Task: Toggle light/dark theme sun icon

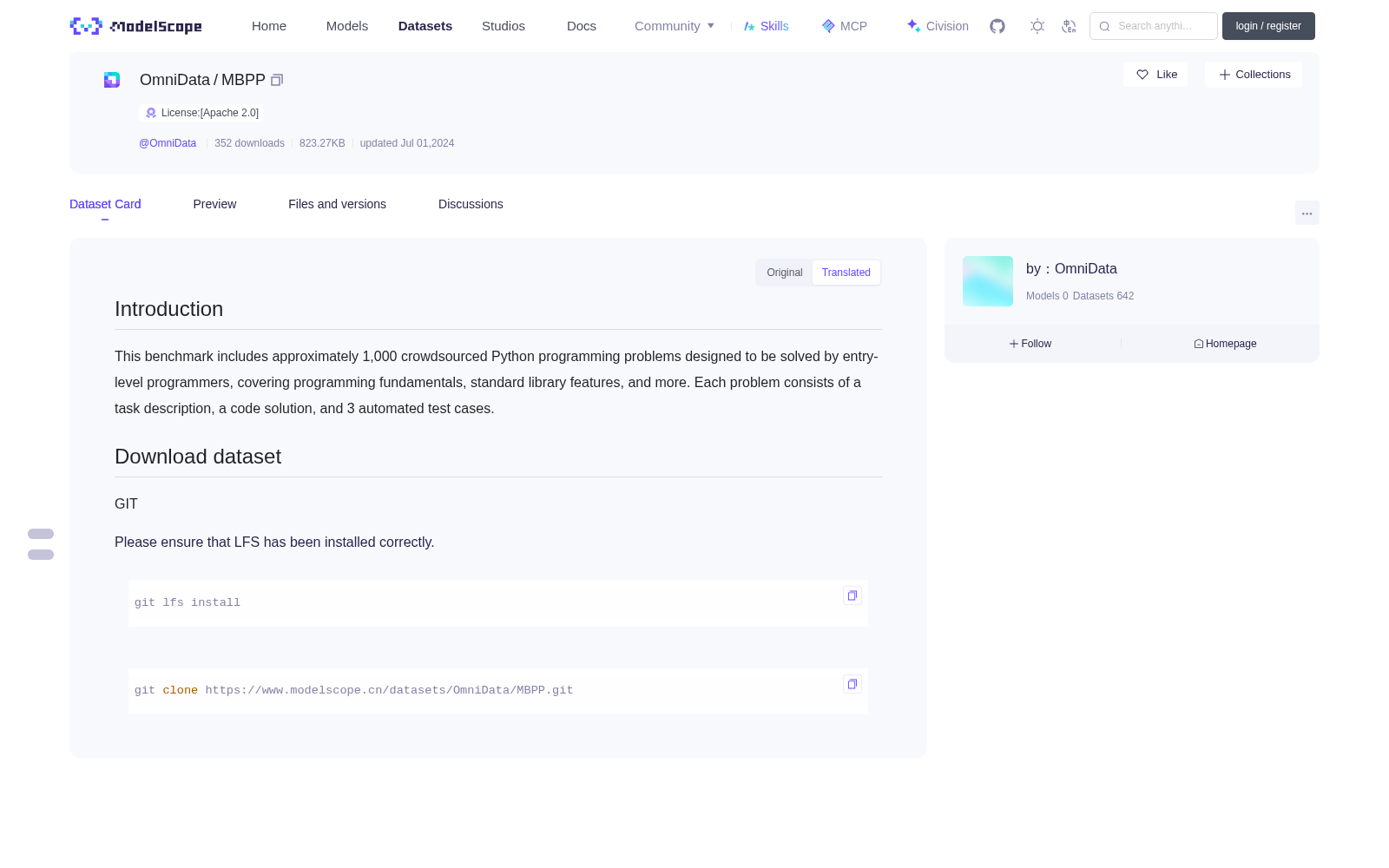Action: pos(1037,26)
